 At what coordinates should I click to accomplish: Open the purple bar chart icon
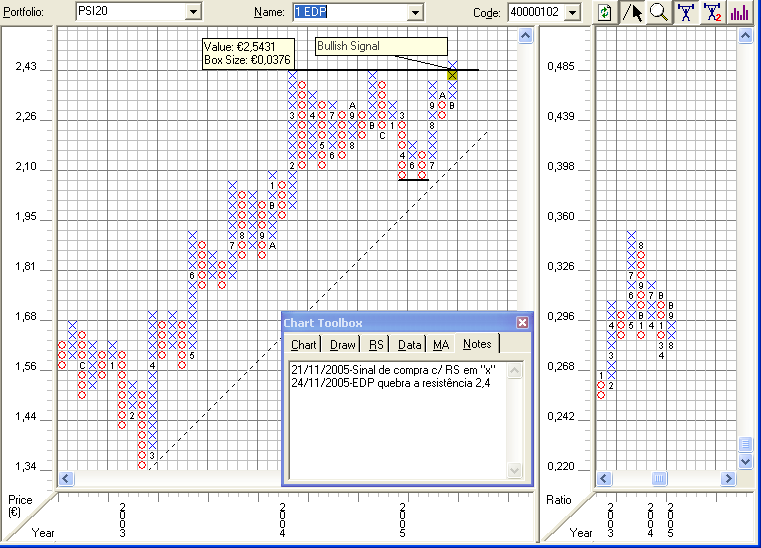coord(739,12)
